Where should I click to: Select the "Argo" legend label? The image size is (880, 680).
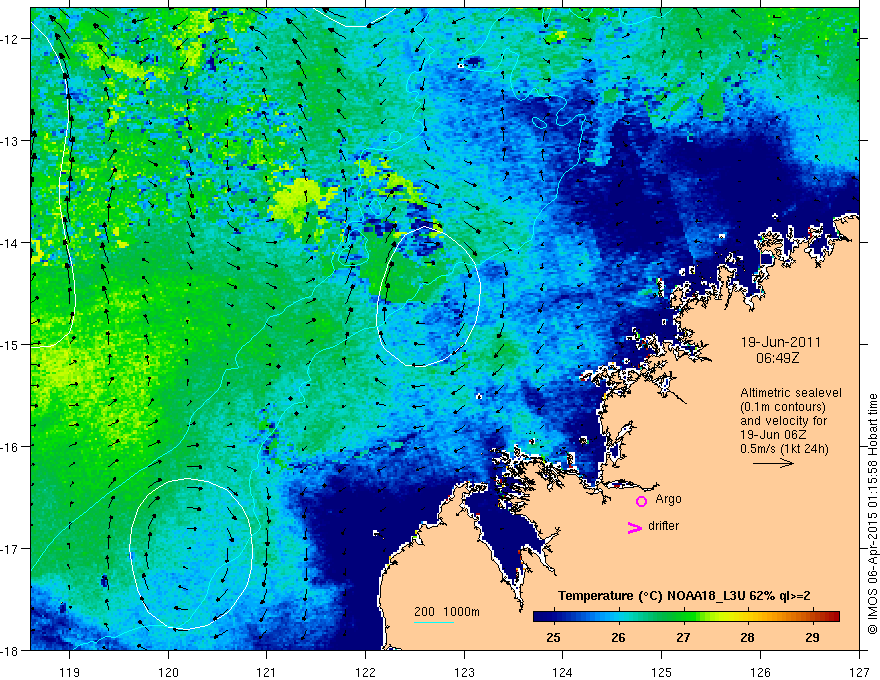click(x=668, y=499)
